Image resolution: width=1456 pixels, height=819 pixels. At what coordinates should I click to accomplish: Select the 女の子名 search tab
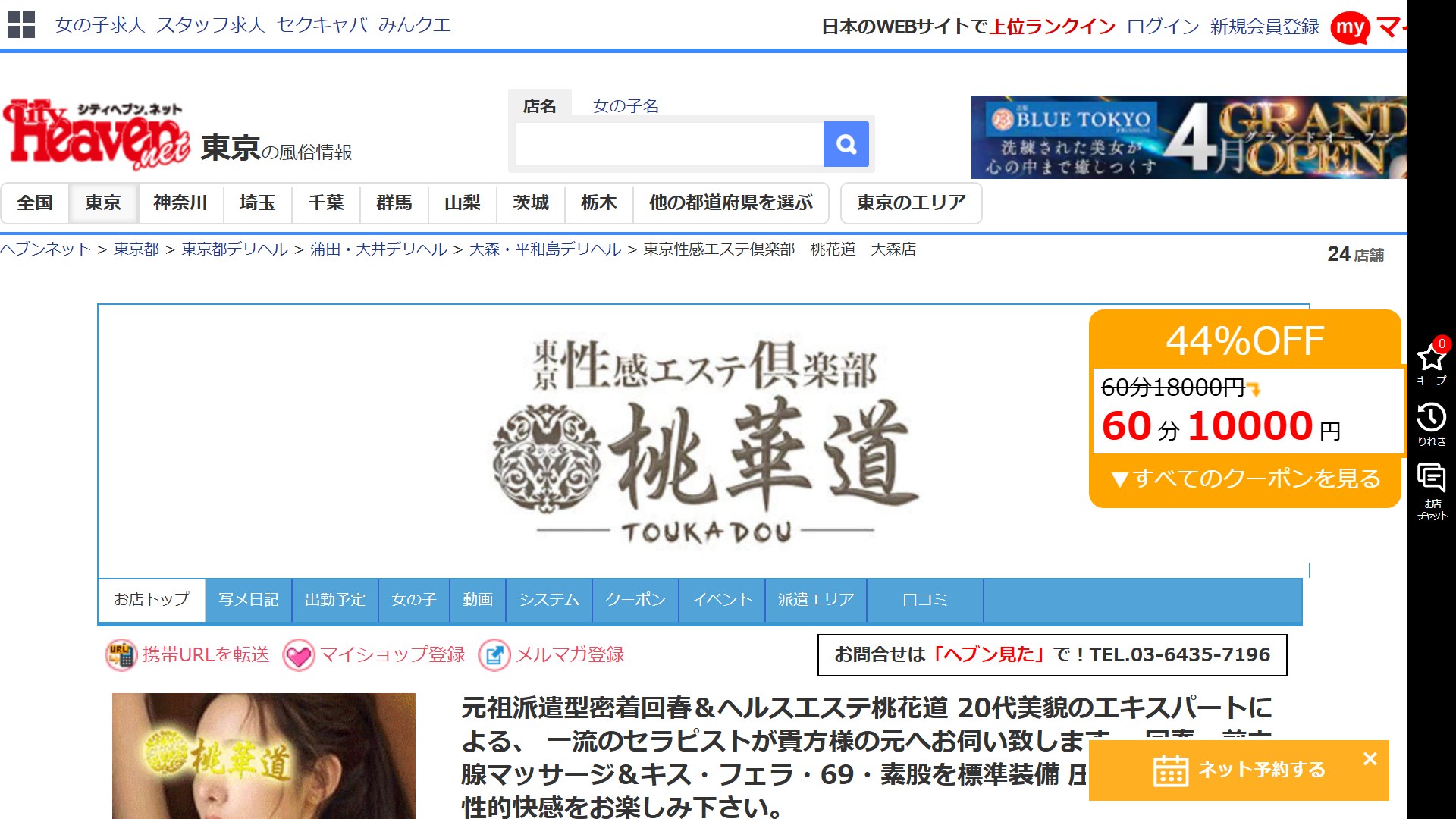click(626, 106)
